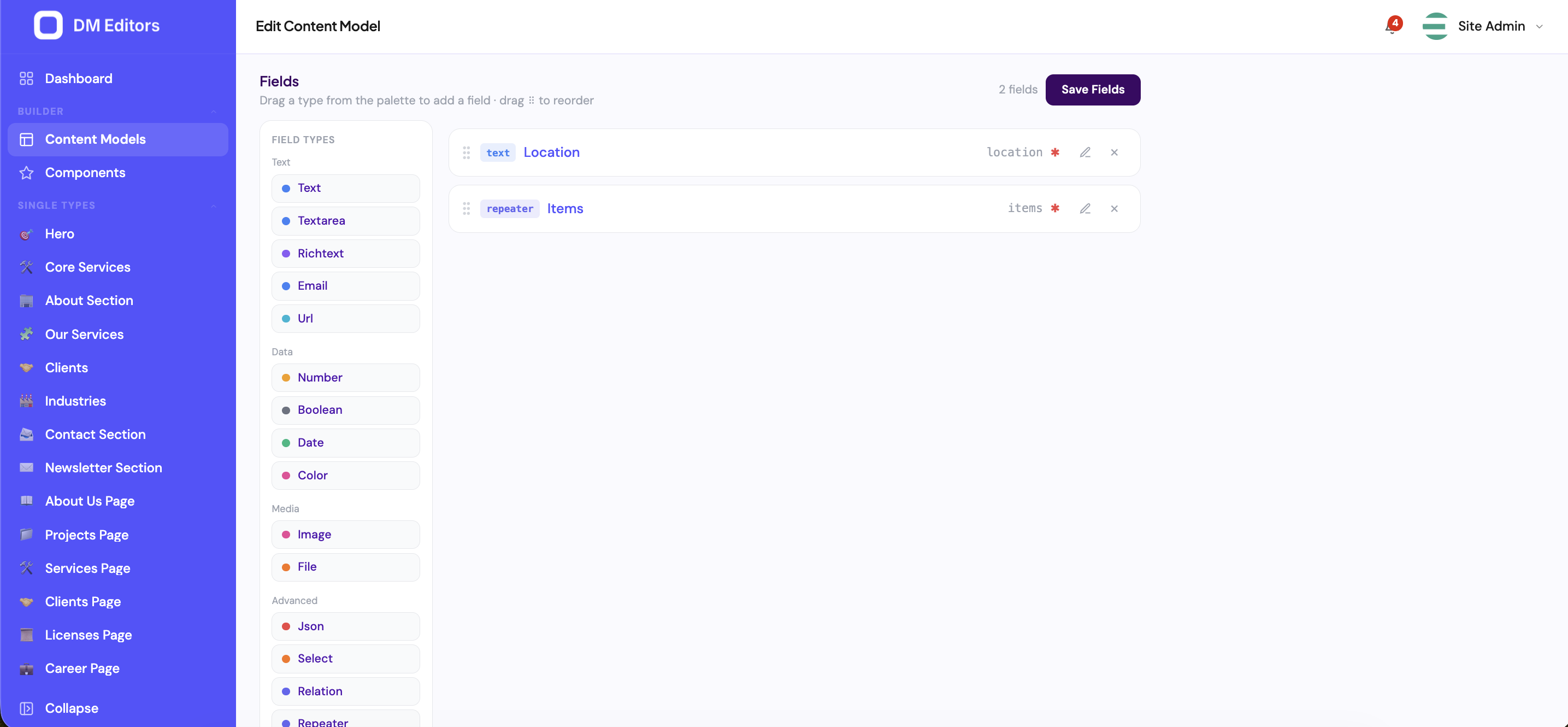The height and width of the screenshot is (727, 1568).
Task: Click the required asterisk on Items field
Action: [x=1055, y=208]
